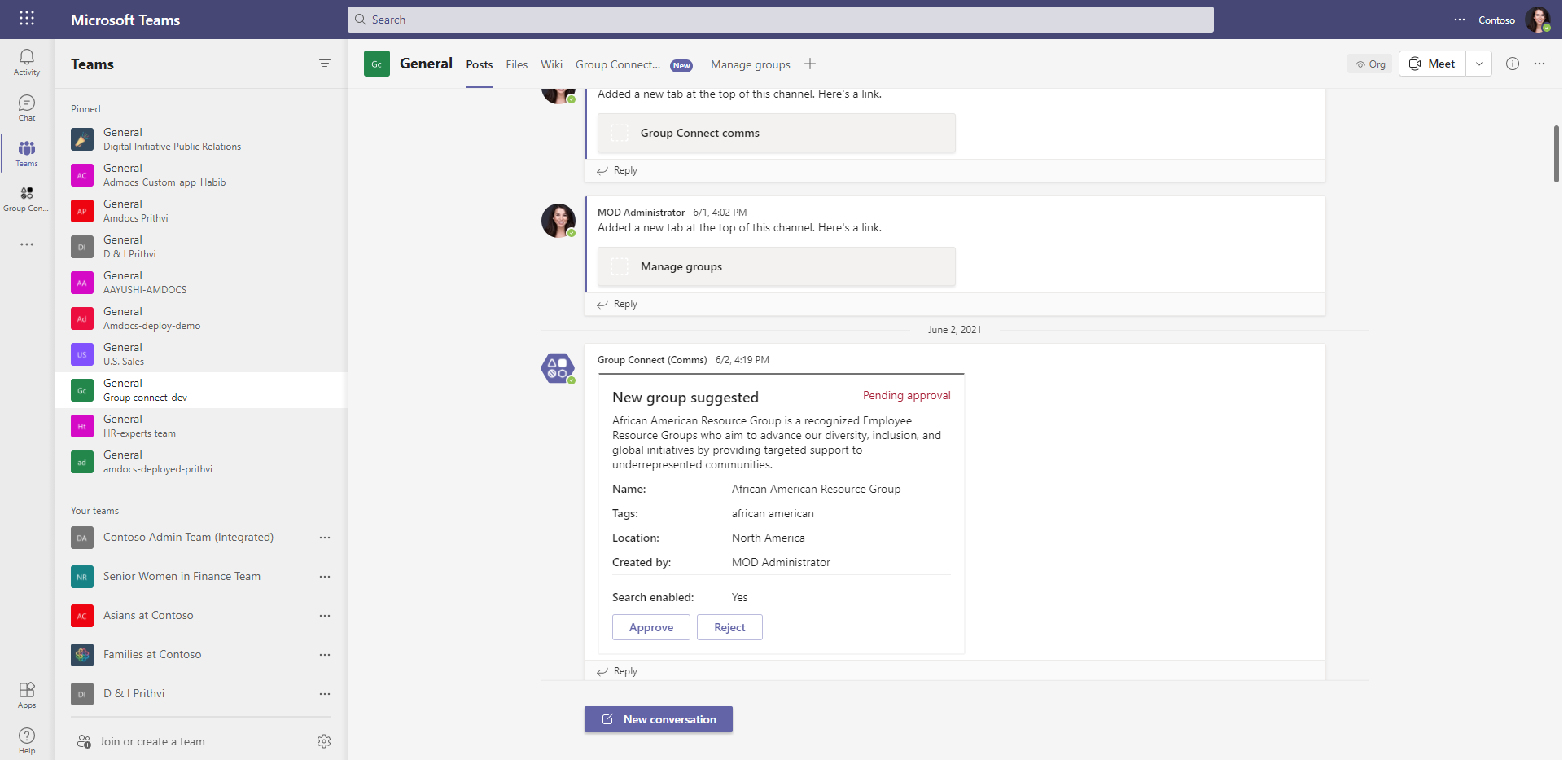The image size is (1568, 760).
Task: Open General channel of Digital Initiative Public Relations
Action: click(200, 139)
